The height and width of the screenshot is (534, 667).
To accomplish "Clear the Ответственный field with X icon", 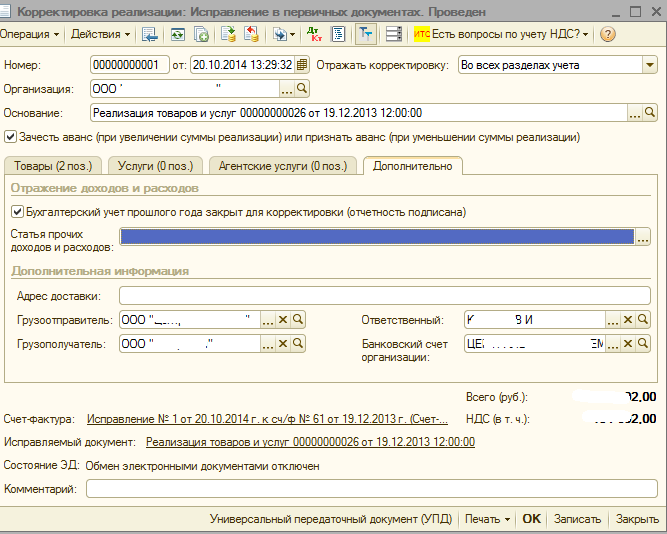I will 628,320.
